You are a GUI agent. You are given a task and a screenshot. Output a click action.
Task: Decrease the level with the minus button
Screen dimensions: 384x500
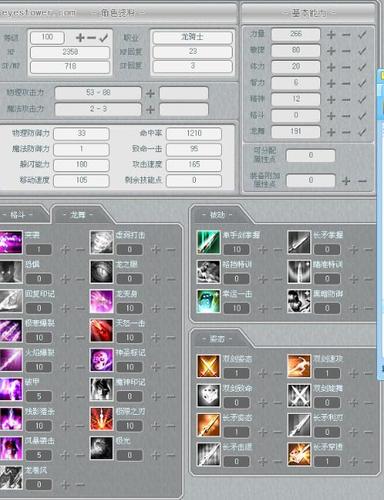tap(92, 38)
